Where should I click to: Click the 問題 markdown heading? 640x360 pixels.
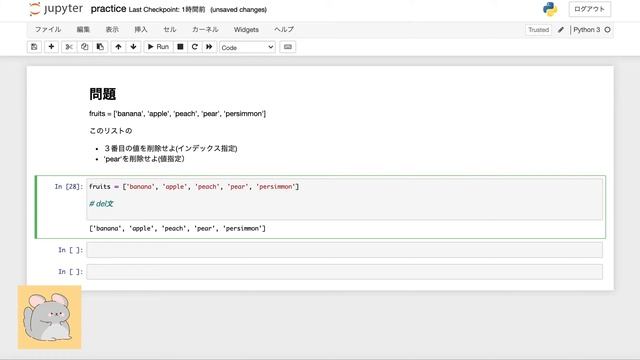[x=102, y=94]
